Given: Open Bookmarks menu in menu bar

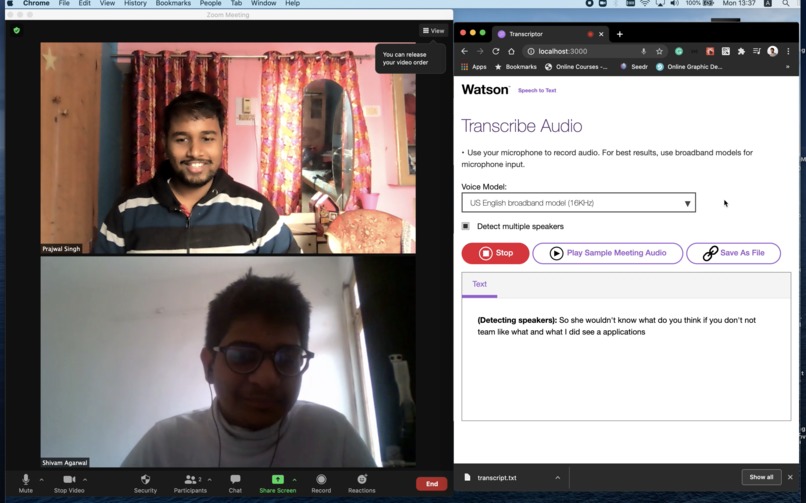Looking at the screenshot, I should coord(173,3).
